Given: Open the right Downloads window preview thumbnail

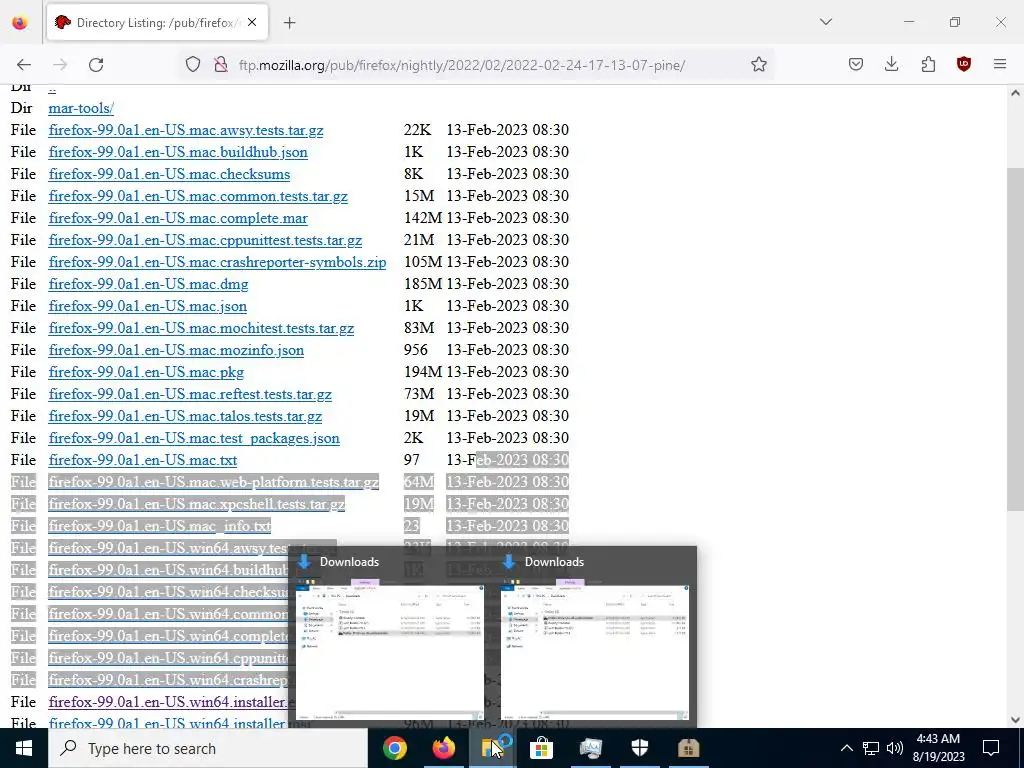Looking at the screenshot, I should [x=594, y=652].
